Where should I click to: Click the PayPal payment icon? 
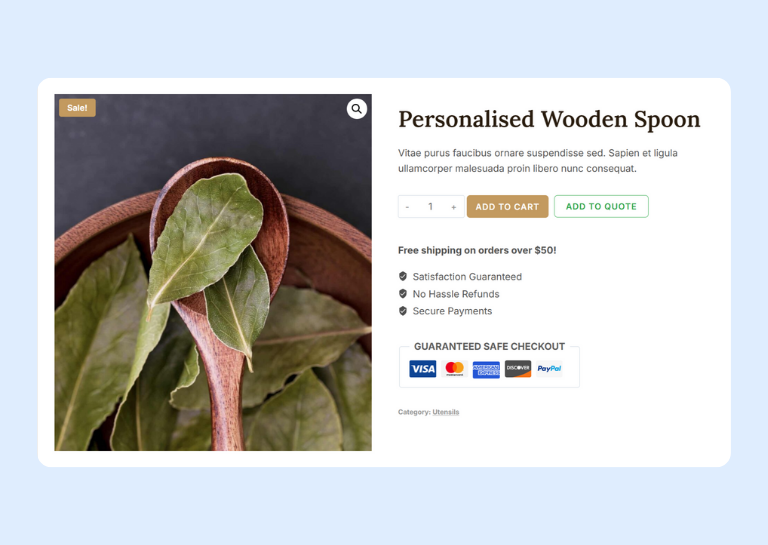click(x=549, y=369)
